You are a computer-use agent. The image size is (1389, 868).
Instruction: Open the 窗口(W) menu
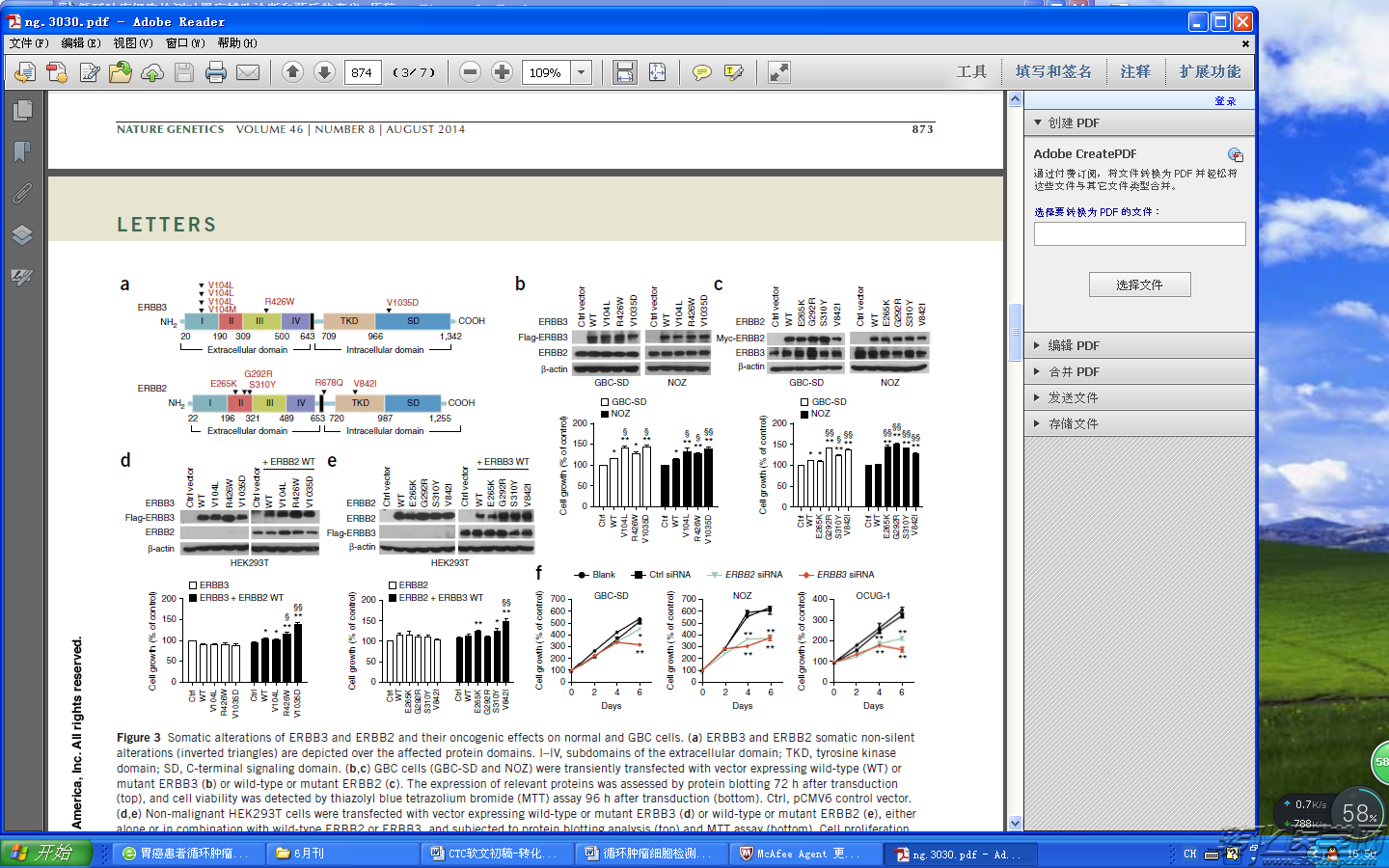pos(185,43)
